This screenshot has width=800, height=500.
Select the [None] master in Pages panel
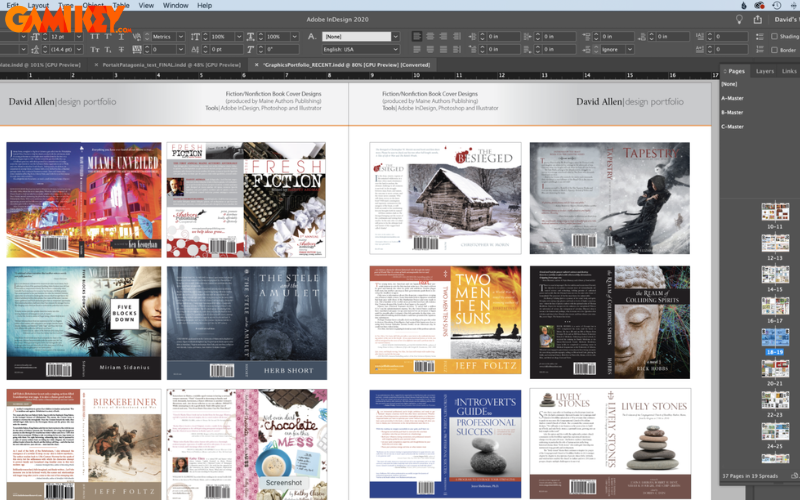[x=730, y=84]
